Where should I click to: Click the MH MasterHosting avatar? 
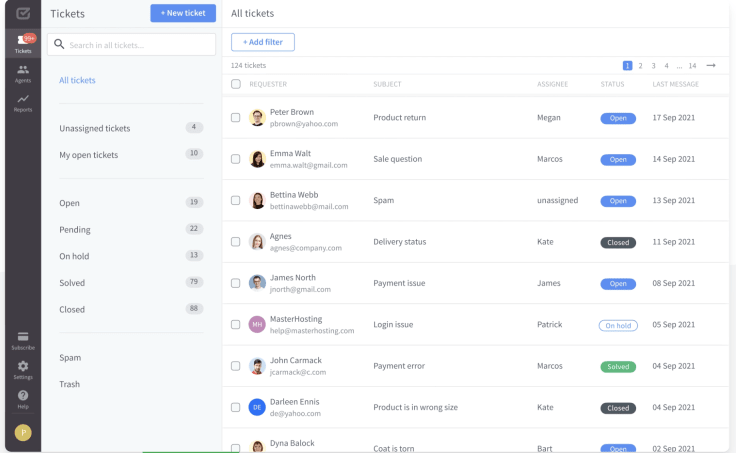pos(257,324)
